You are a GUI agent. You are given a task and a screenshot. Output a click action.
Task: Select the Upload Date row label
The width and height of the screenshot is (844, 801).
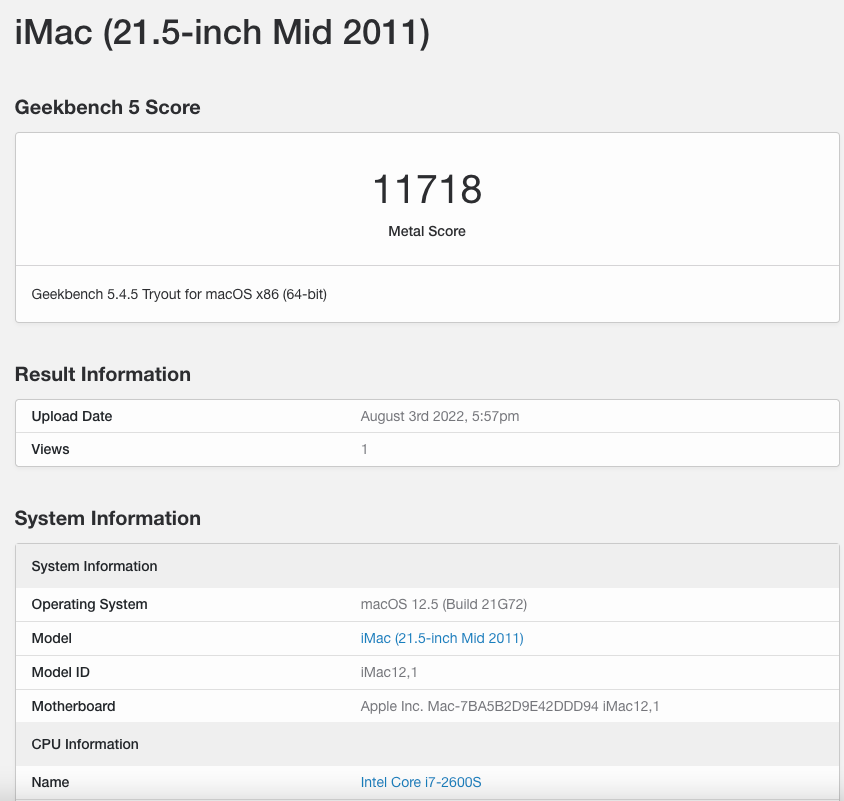tap(72, 416)
